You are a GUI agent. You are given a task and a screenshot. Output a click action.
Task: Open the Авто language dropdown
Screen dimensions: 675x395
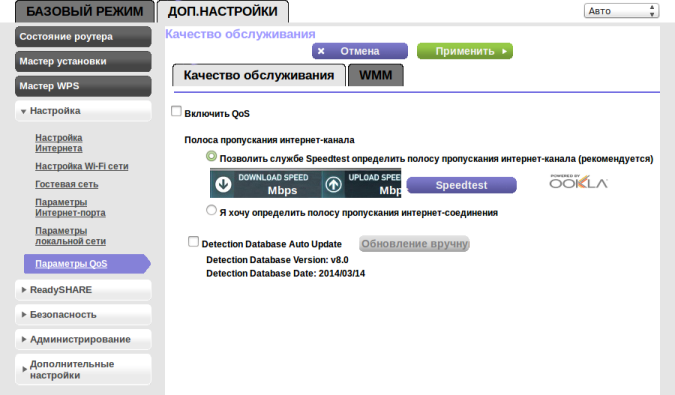(621, 11)
